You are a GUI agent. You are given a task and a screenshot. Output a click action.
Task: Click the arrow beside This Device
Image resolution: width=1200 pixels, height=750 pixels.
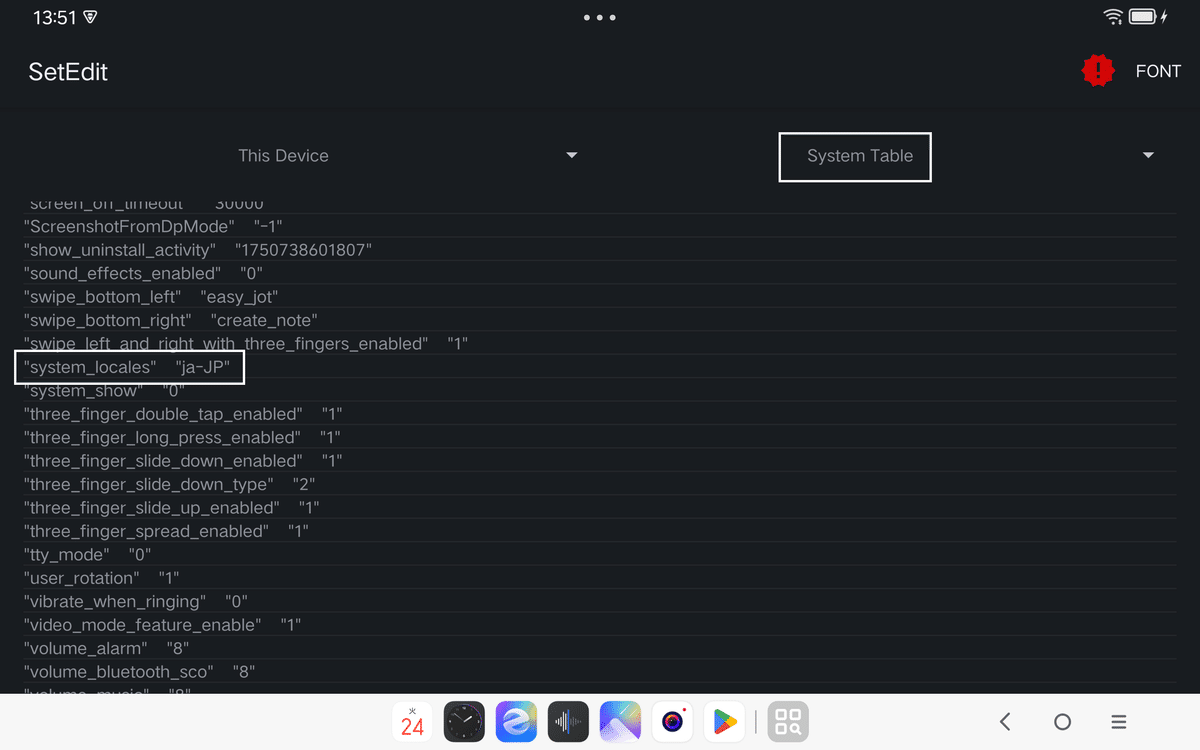point(572,156)
